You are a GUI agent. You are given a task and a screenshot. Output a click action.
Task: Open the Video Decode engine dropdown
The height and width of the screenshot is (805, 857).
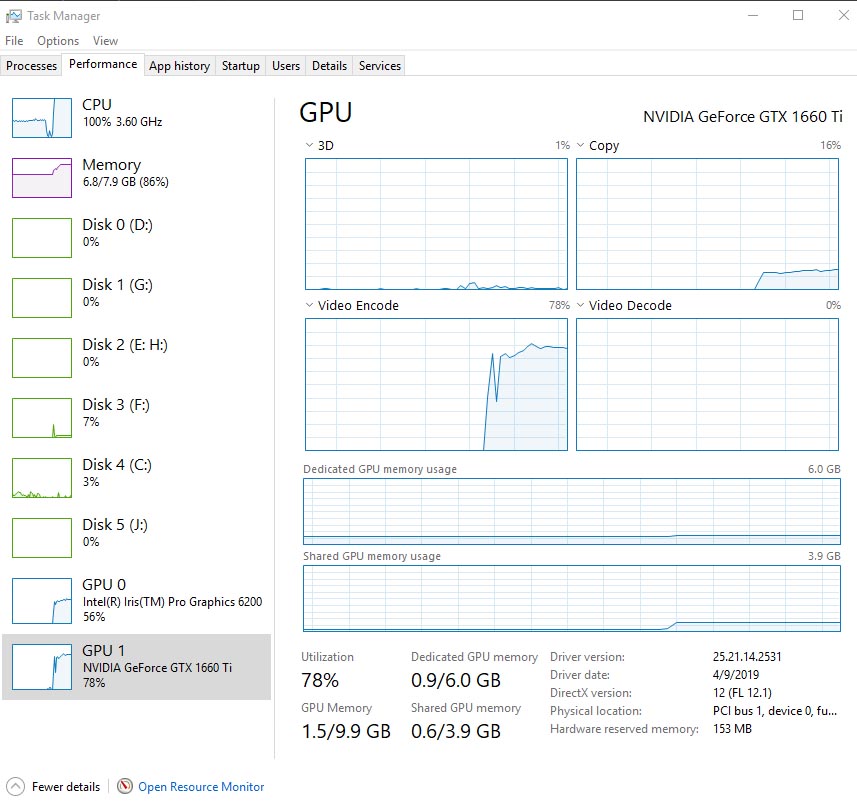[x=580, y=305]
